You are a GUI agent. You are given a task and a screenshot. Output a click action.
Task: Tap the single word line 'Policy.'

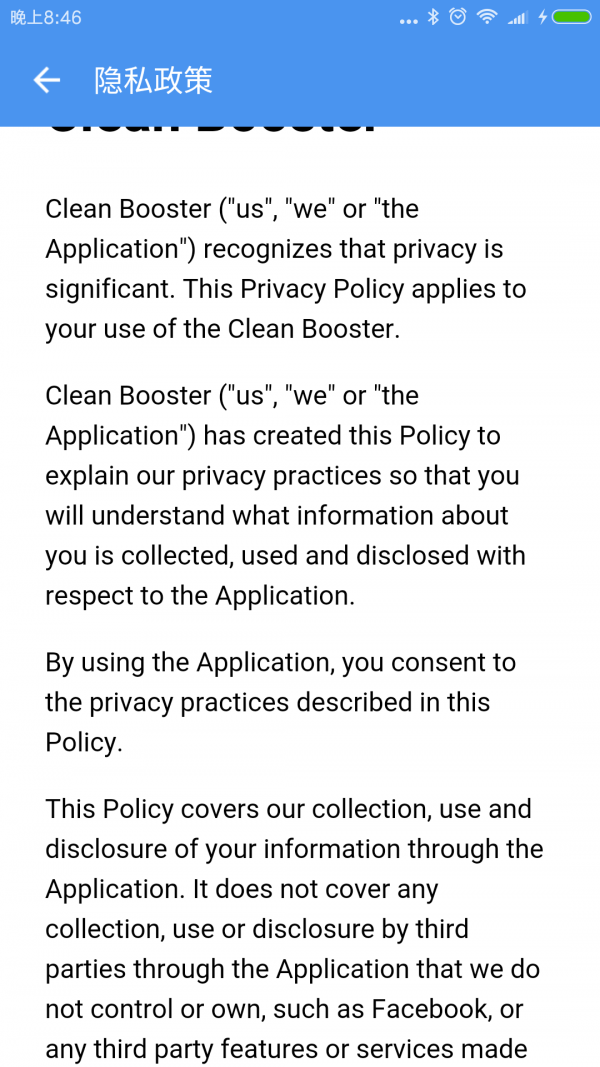(x=84, y=742)
